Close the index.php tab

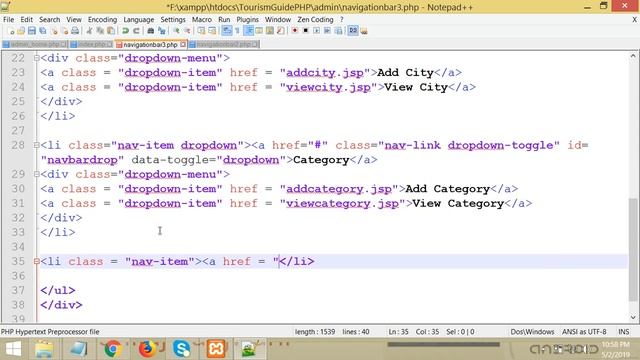[x=109, y=44]
